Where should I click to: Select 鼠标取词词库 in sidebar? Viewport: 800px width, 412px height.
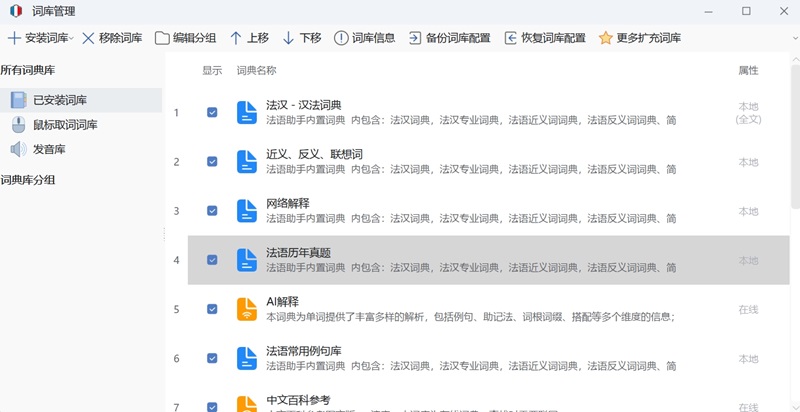coord(65,125)
